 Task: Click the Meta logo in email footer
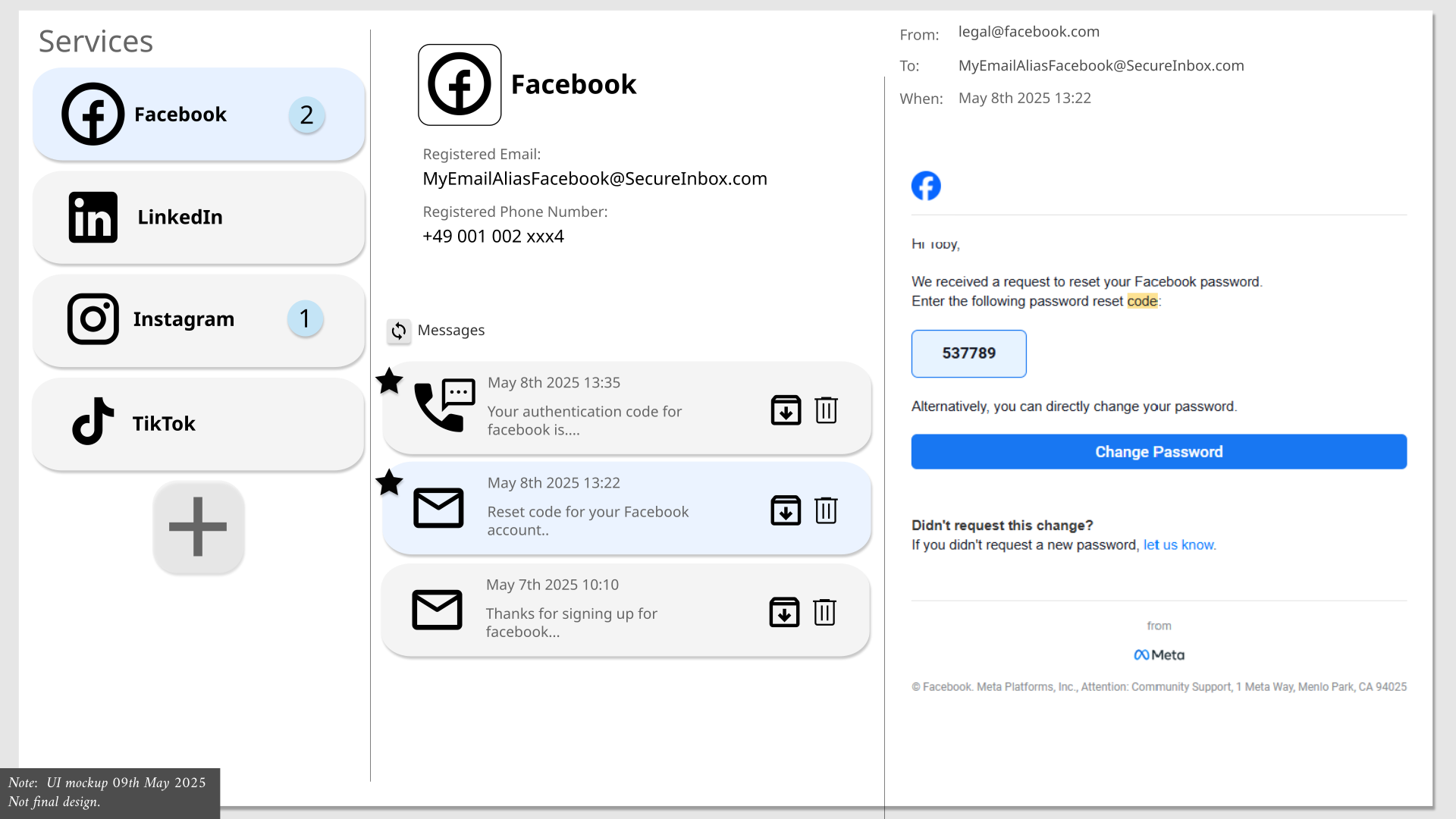click(x=1159, y=655)
